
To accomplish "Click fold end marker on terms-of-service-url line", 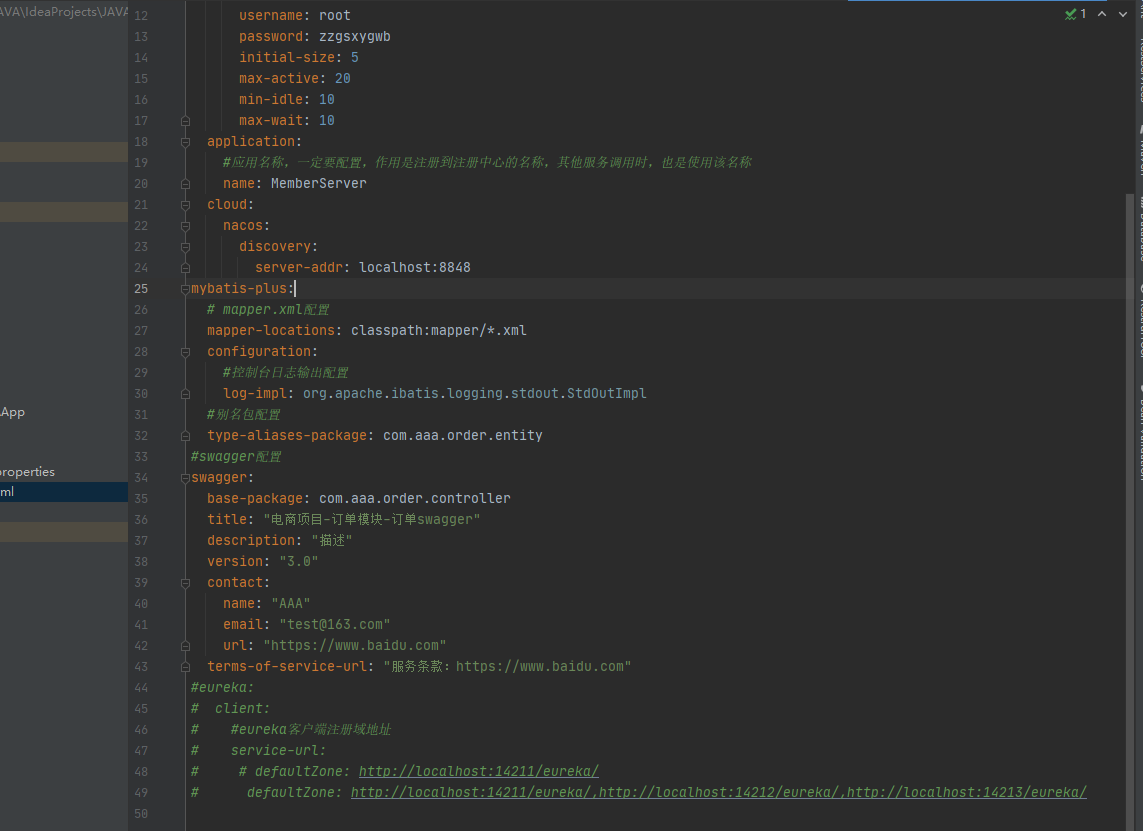I will point(185,667).
